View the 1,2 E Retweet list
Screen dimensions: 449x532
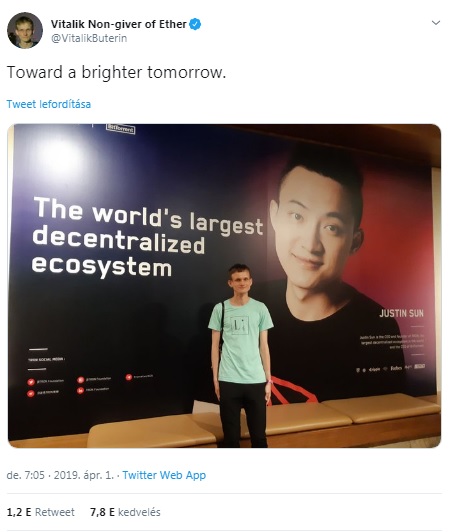point(40,512)
